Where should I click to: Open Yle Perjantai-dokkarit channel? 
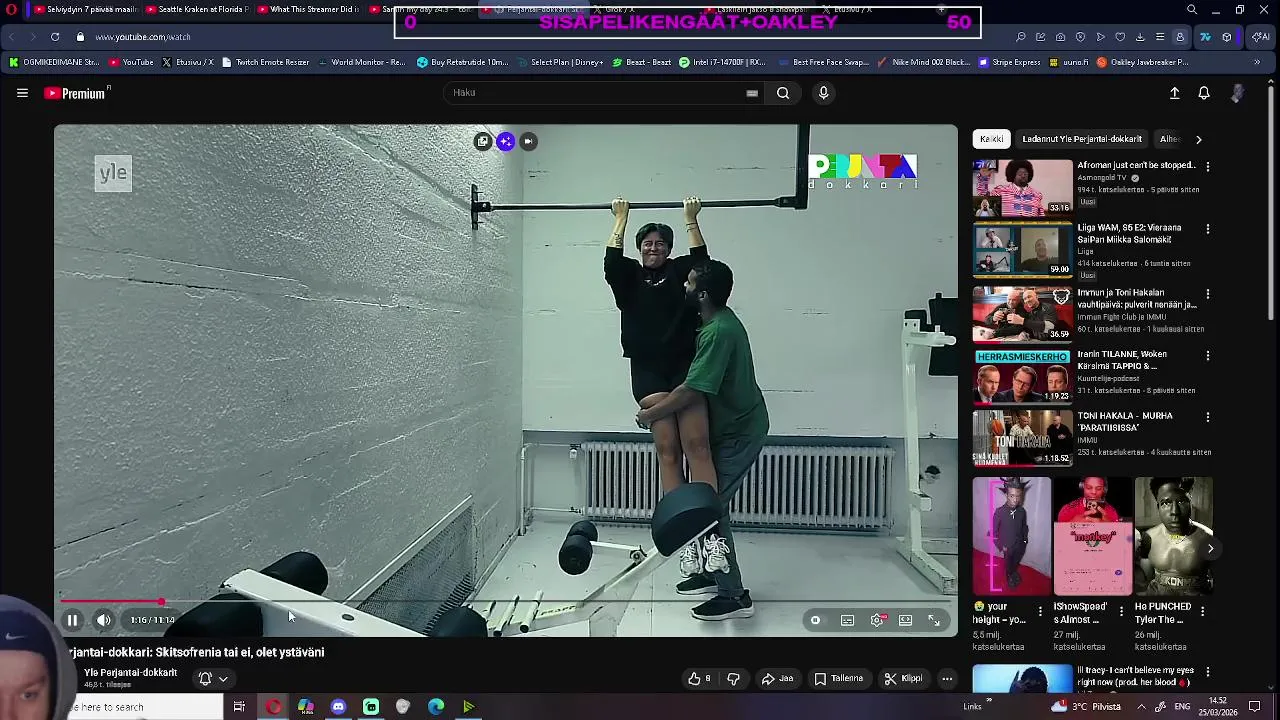pyautogui.click(x=130, y=673)
